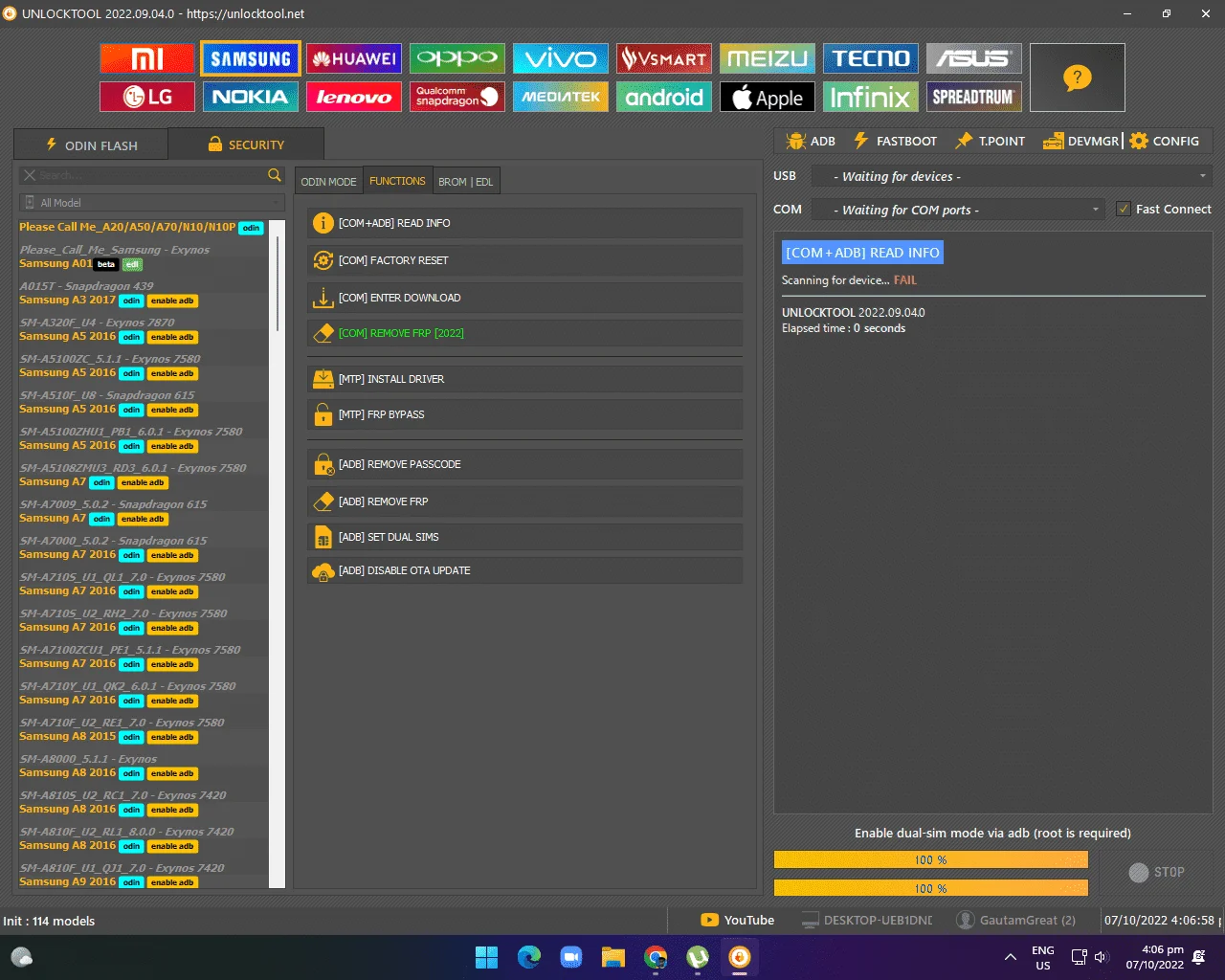Click [MTP] INSTALL DRIVER
1225x980 pixels.
[x=524, y=379]
